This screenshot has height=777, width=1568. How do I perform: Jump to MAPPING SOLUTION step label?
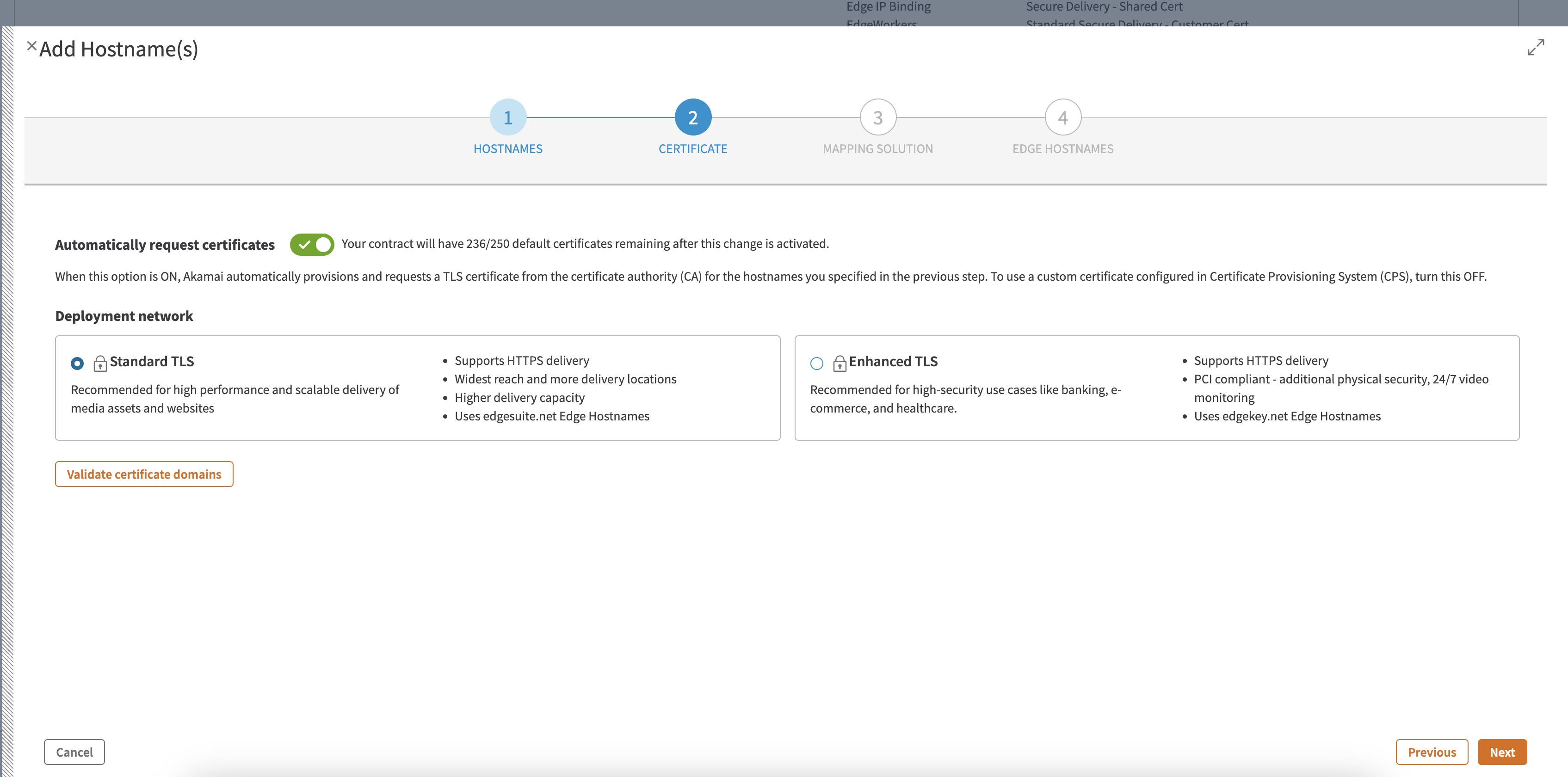coord(878,149)
